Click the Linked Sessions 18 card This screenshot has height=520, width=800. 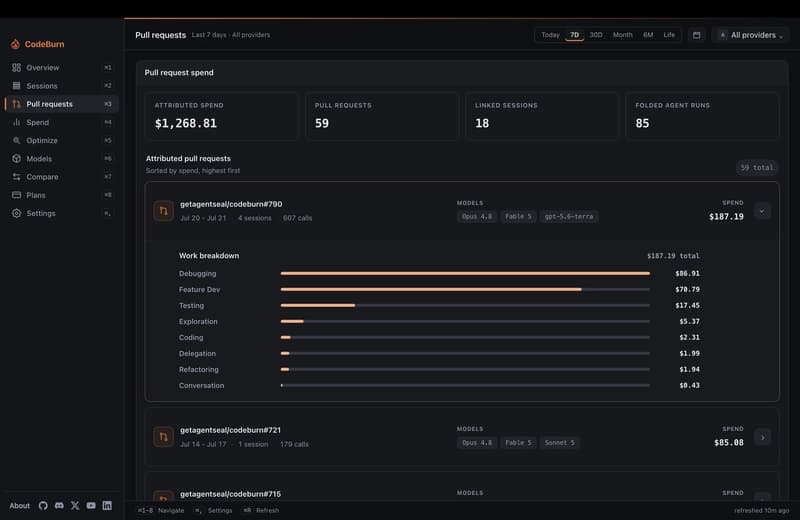click(542, 116)
